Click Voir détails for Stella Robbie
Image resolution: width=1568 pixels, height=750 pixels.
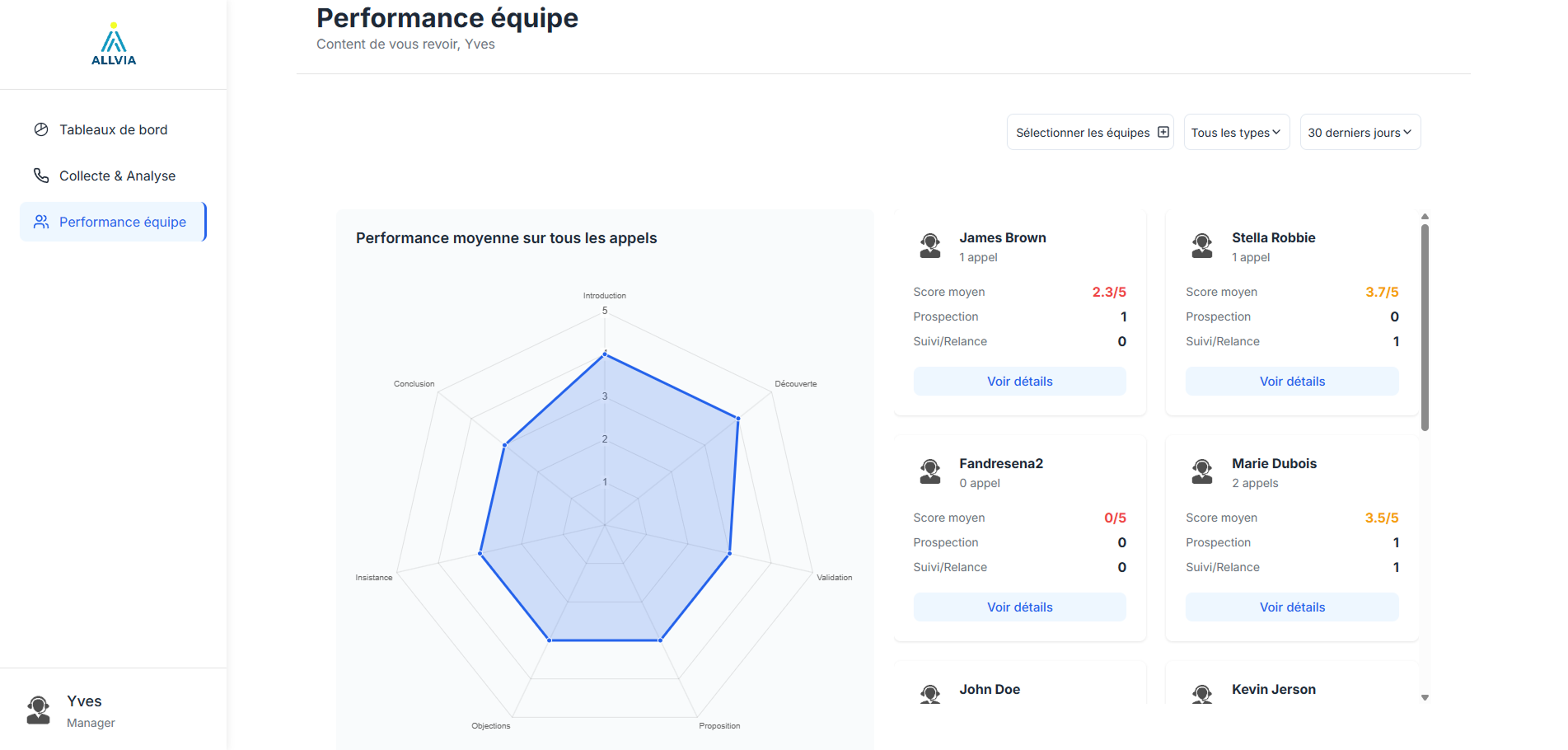click(x=1292, y=382)
